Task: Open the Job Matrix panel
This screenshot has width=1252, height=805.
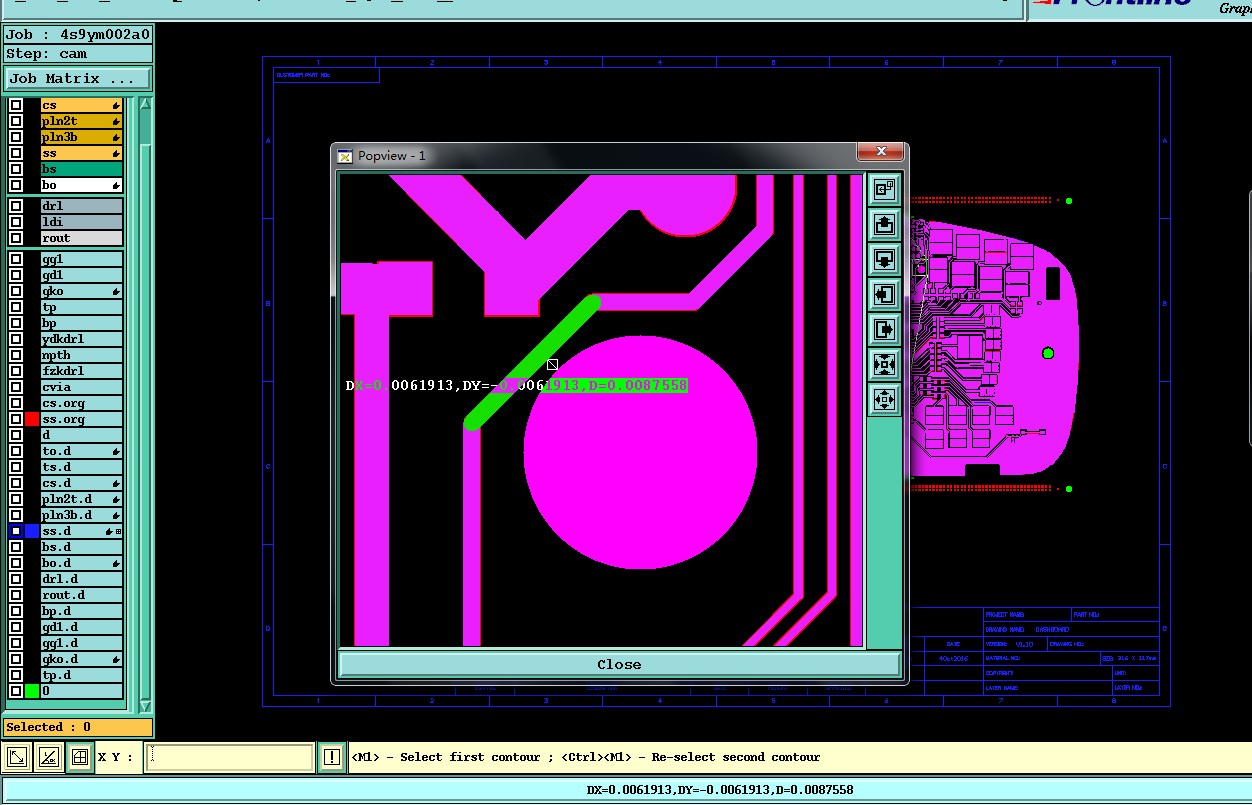Action: tap(78, 78)
